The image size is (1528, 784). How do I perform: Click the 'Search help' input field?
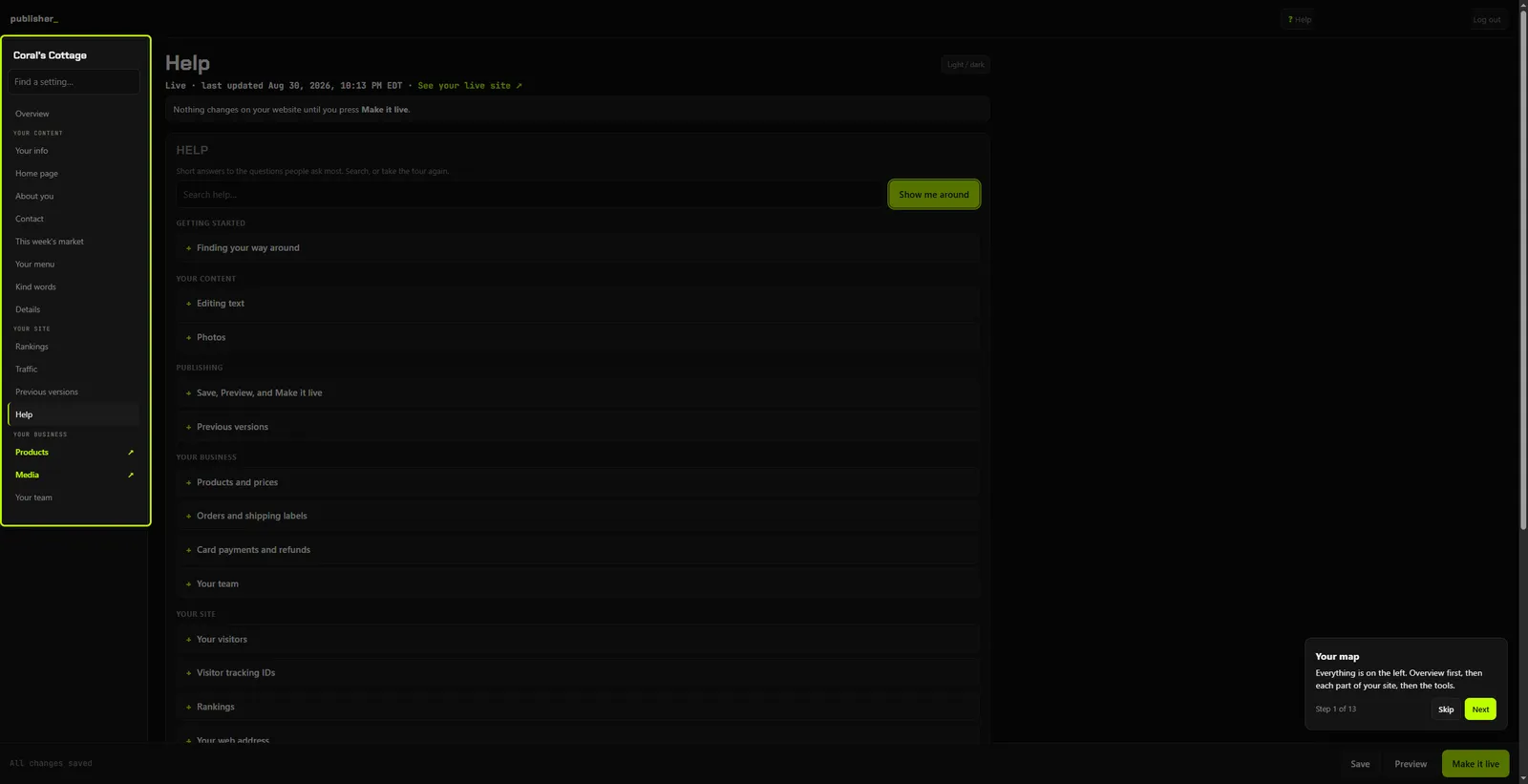(x=530, y=195)
